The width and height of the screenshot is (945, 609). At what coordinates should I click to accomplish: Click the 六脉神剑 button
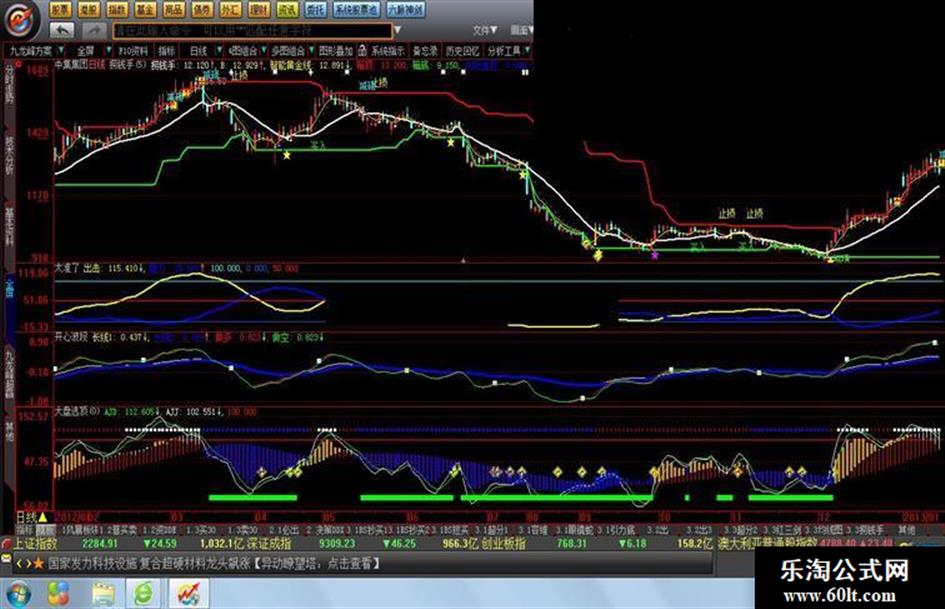(405, 9)
